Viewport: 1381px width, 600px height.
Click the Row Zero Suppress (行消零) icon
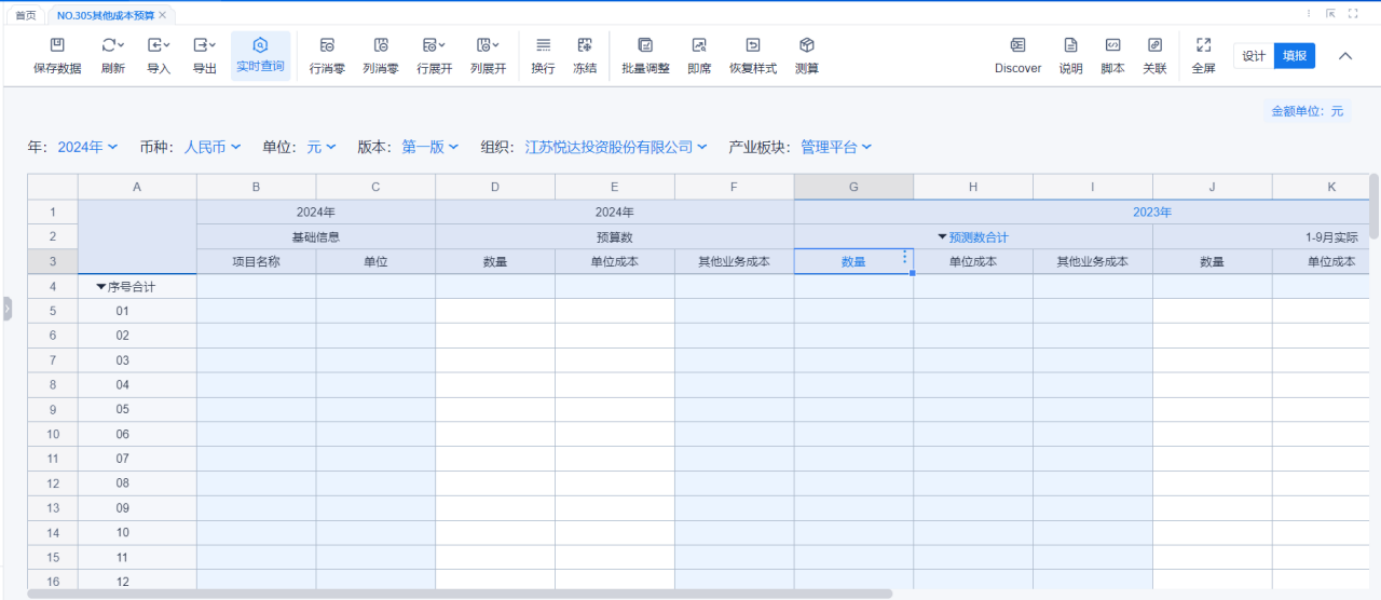(x=327, y=46)
